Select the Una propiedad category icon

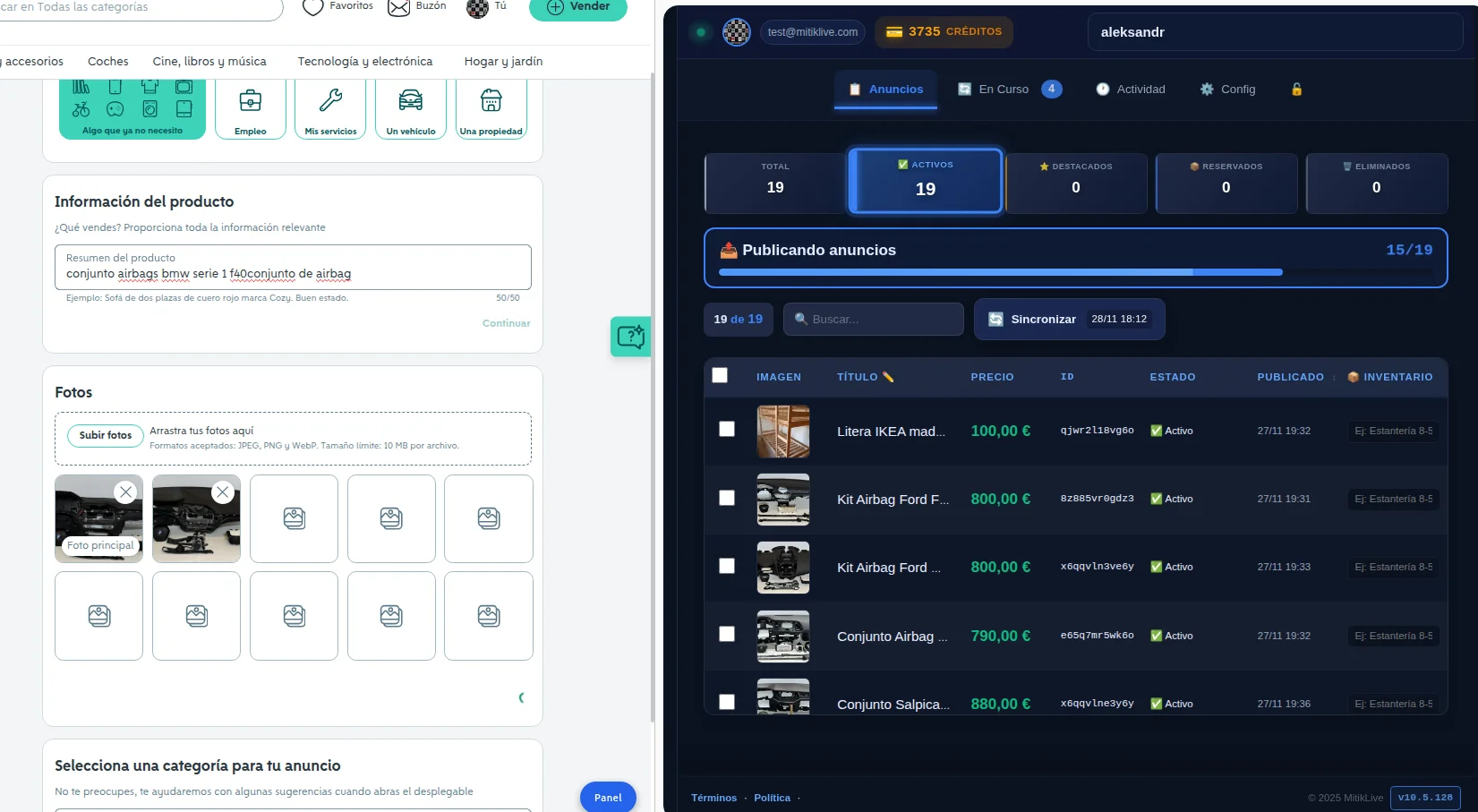click(x=491, y=101)
